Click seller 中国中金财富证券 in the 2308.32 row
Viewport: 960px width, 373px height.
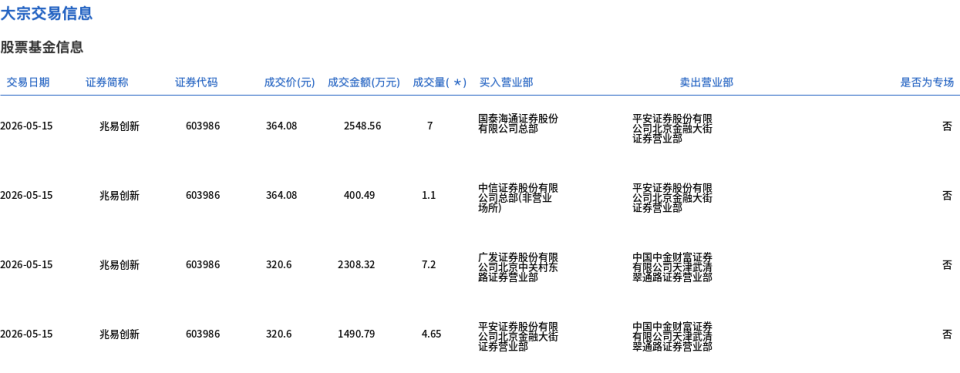672,267
